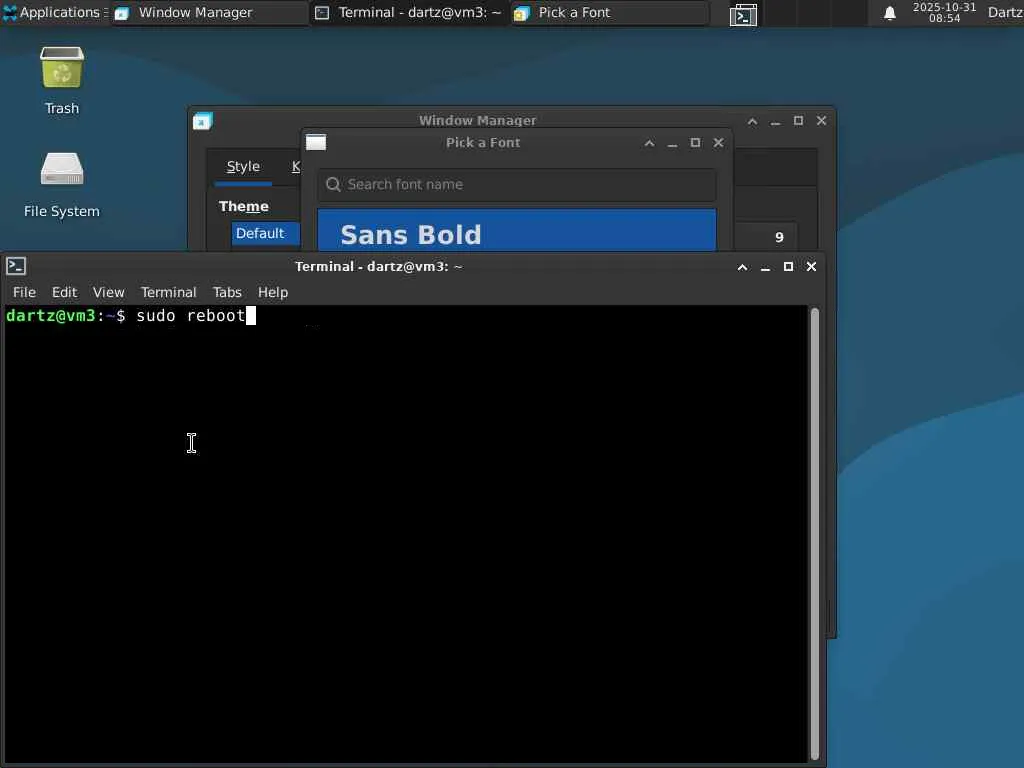Close the Terminal window
Image resolution: width=1024 pixels, height=768 pixels.
click(811, 266)
